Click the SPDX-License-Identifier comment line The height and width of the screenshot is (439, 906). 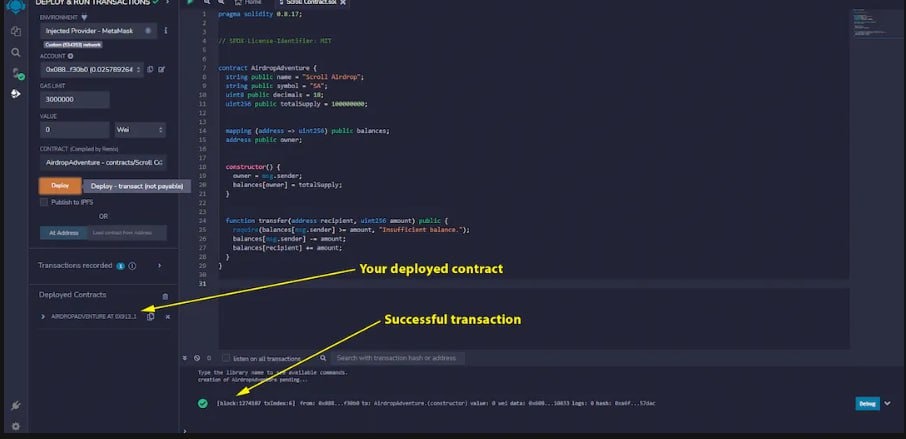point(275,41)
